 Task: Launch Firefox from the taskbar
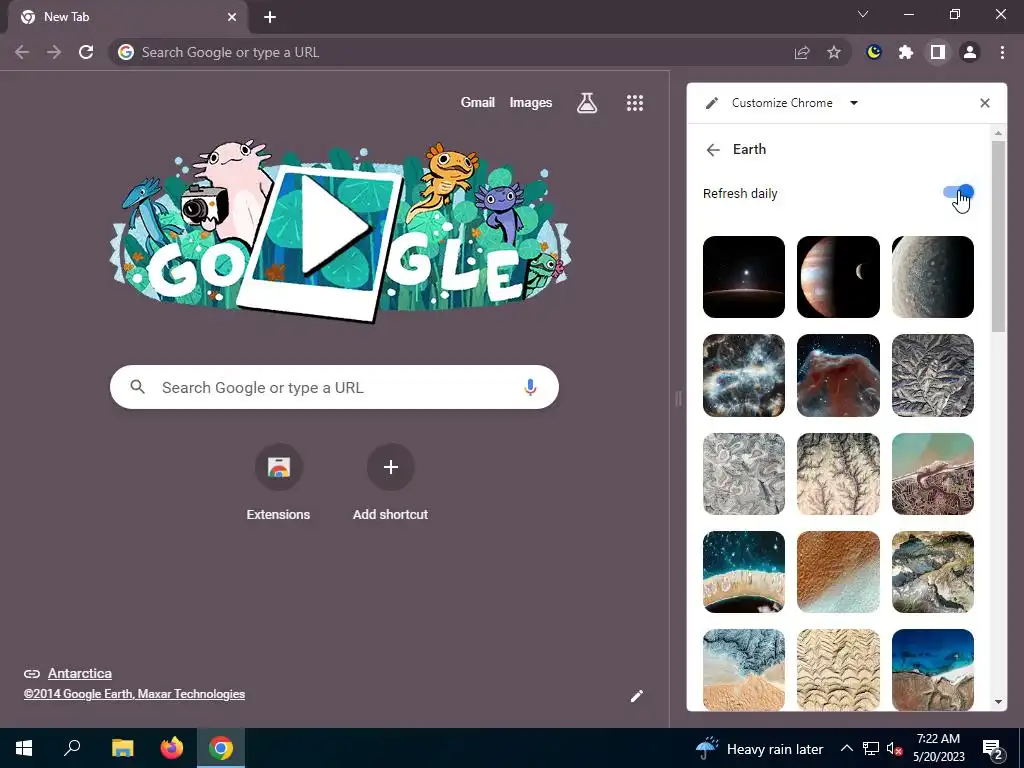point(172,748)
